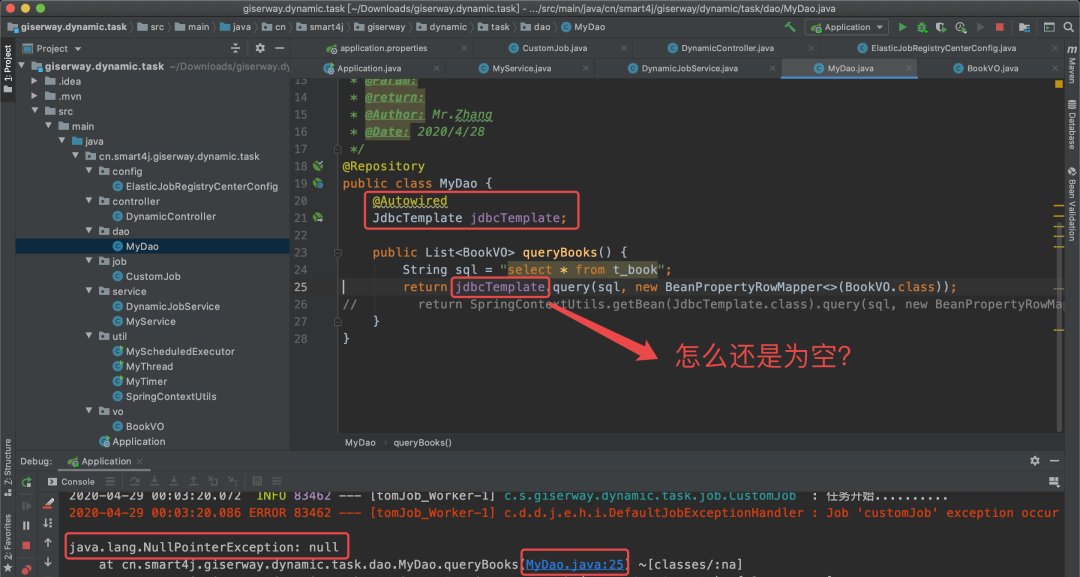Toggle the Z: Structure side tab

point(8,467)
